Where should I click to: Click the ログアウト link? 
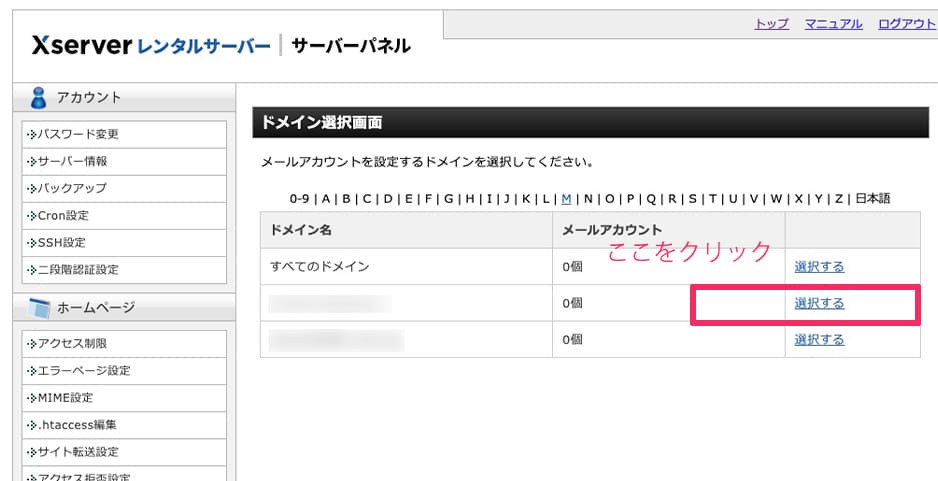coord(907,24)
